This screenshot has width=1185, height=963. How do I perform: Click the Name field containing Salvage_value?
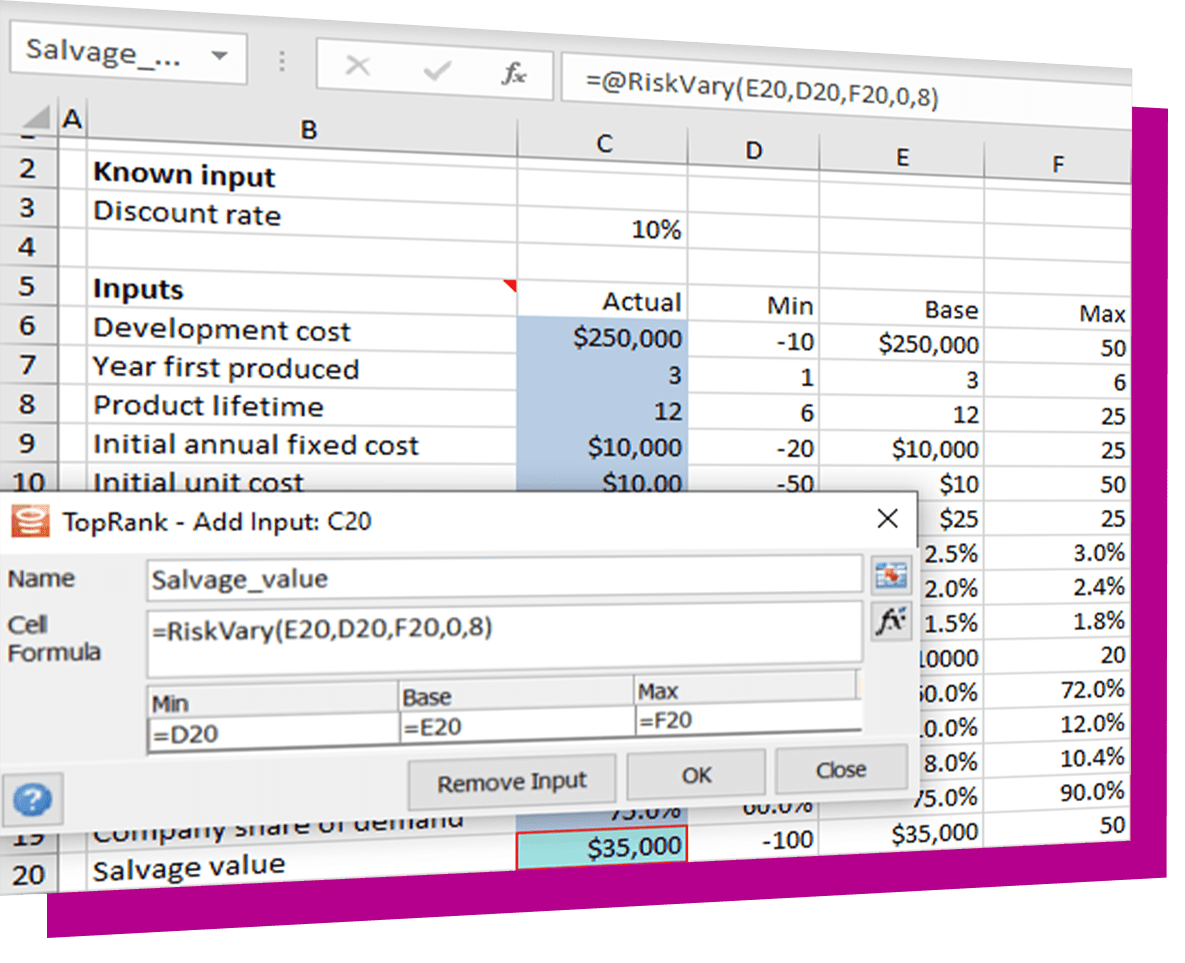pos(503,579)
